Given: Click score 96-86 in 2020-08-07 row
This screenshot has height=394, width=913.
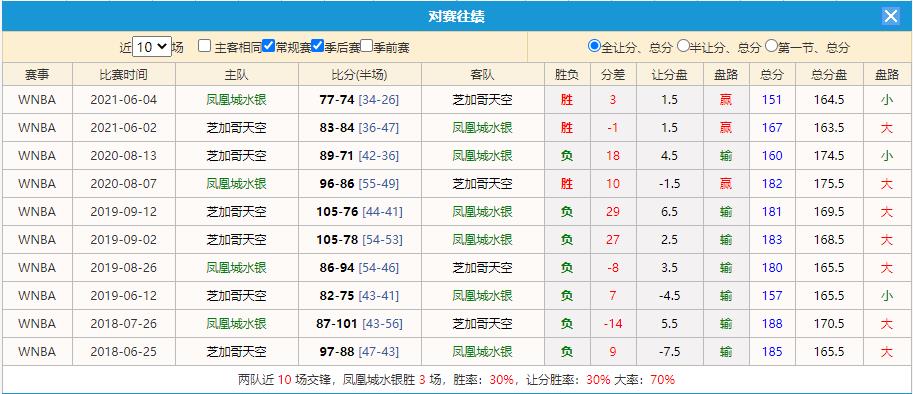Looking at the screenshot, I should tap(337, 184).
